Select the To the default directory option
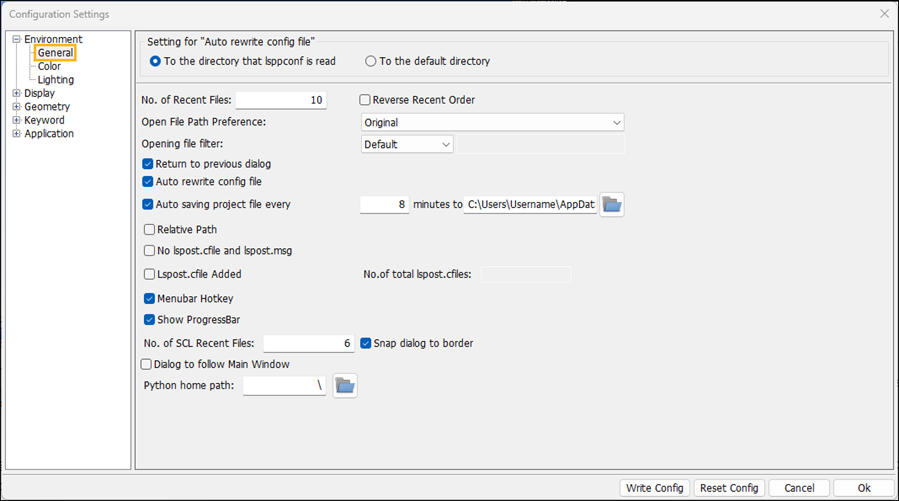 click(371, 61)
